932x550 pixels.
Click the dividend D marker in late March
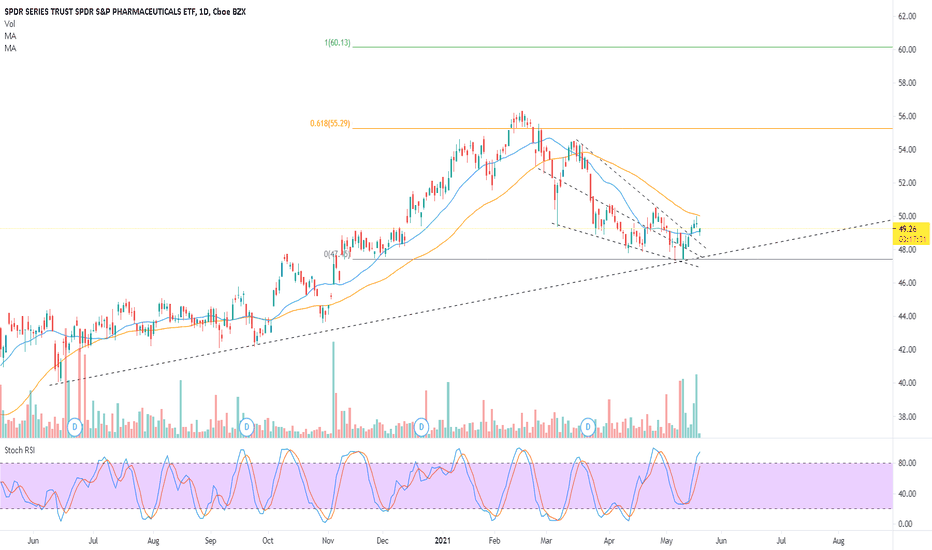click(x=588, y=426)
